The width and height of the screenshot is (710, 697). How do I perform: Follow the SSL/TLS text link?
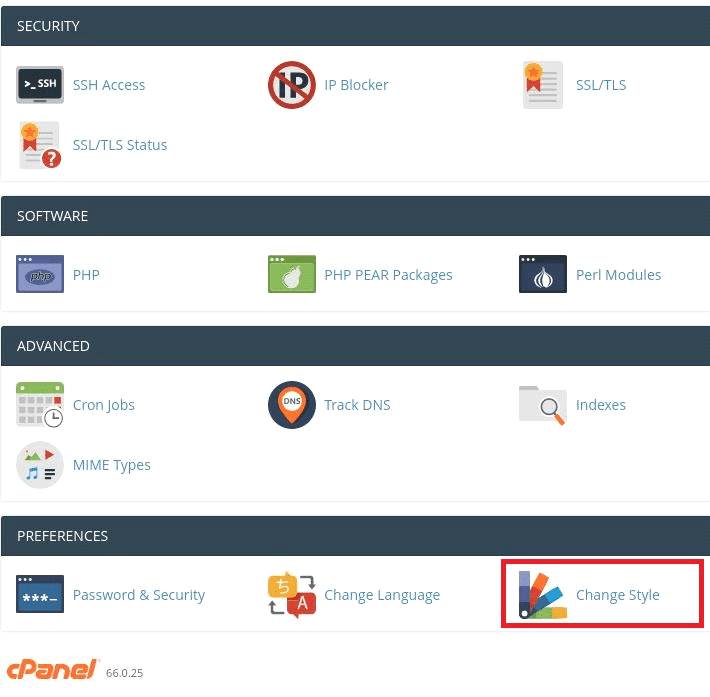click(x=601, y=85)
